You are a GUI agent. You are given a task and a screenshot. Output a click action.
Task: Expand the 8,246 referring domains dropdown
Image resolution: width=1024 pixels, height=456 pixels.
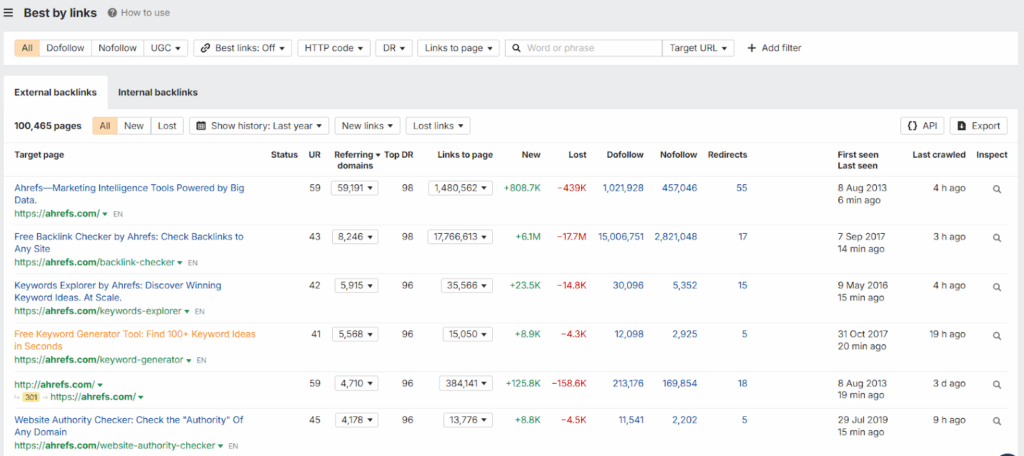[x=355, y=237]
